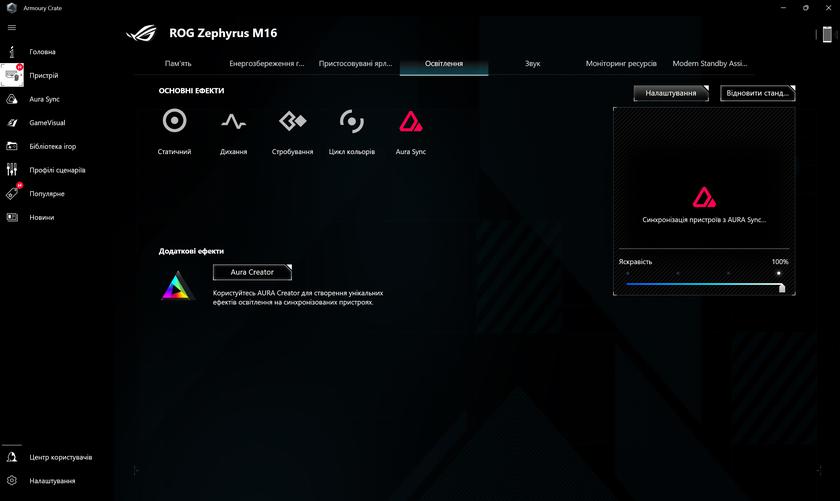This screenshot has width=840, height=501.
Task: Click the Aura Sync preview panel
Action: click(x=704, y=200)
